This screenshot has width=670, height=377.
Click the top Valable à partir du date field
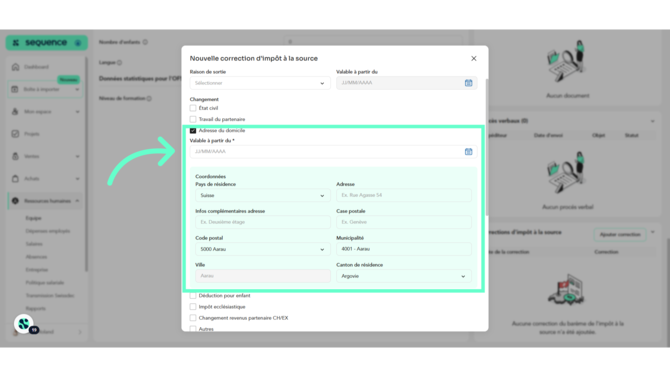tap(406, 83)
